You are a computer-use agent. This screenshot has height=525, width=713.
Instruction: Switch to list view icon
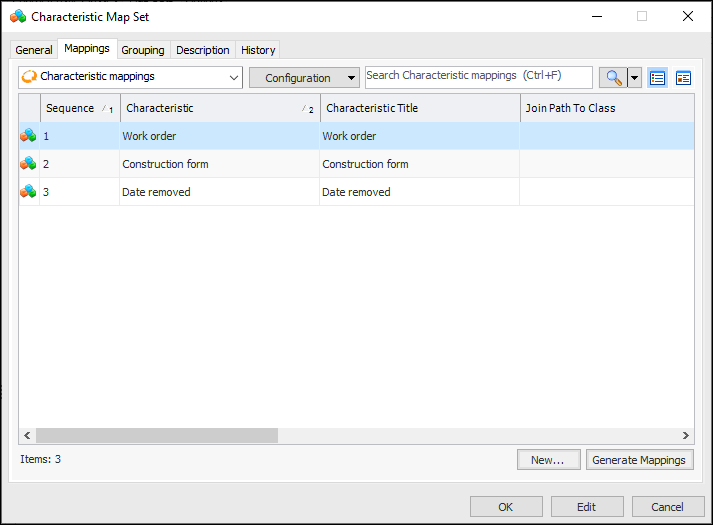[657, 78]
